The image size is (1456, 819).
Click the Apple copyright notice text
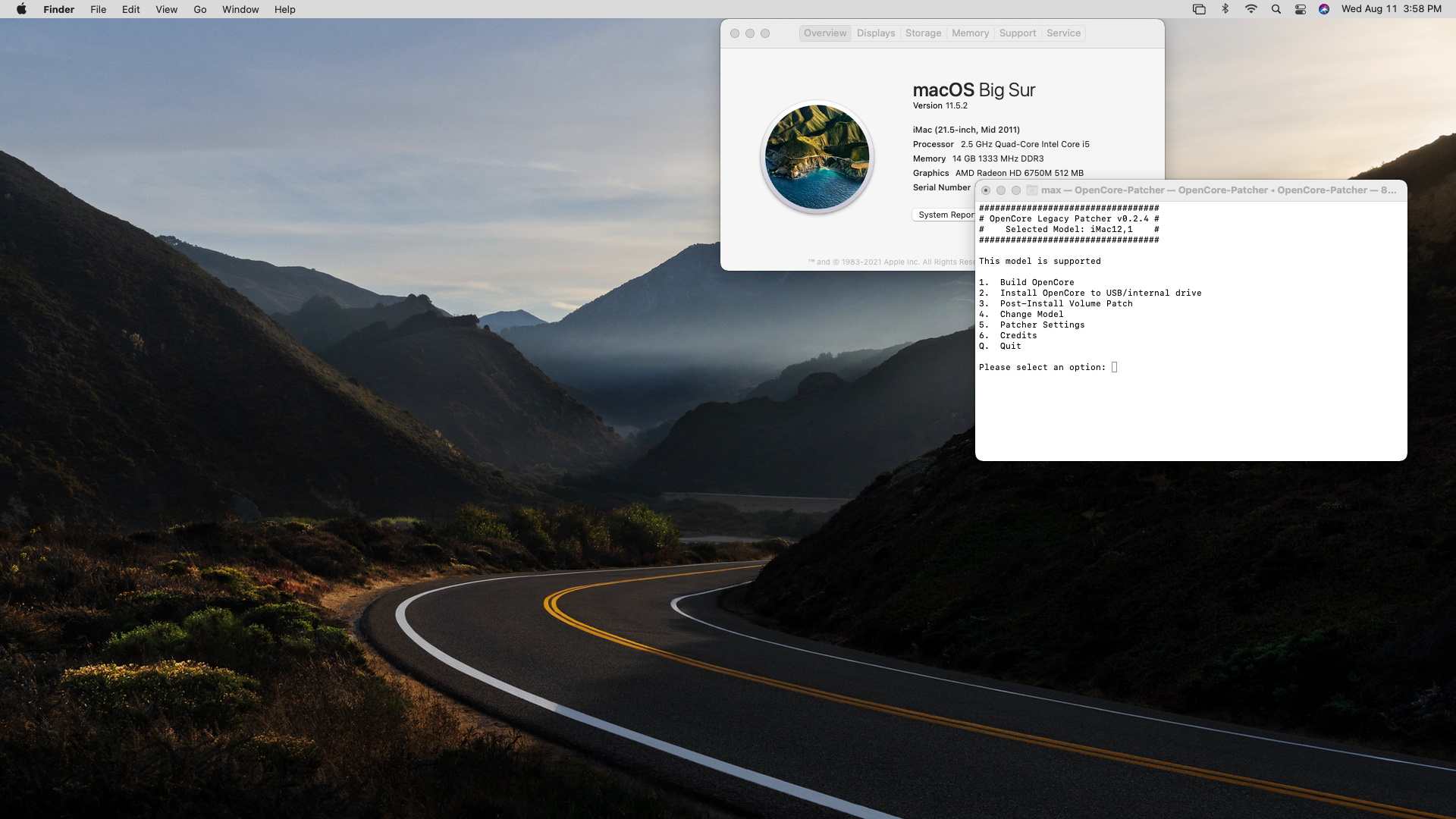click(x=891, y=262)
